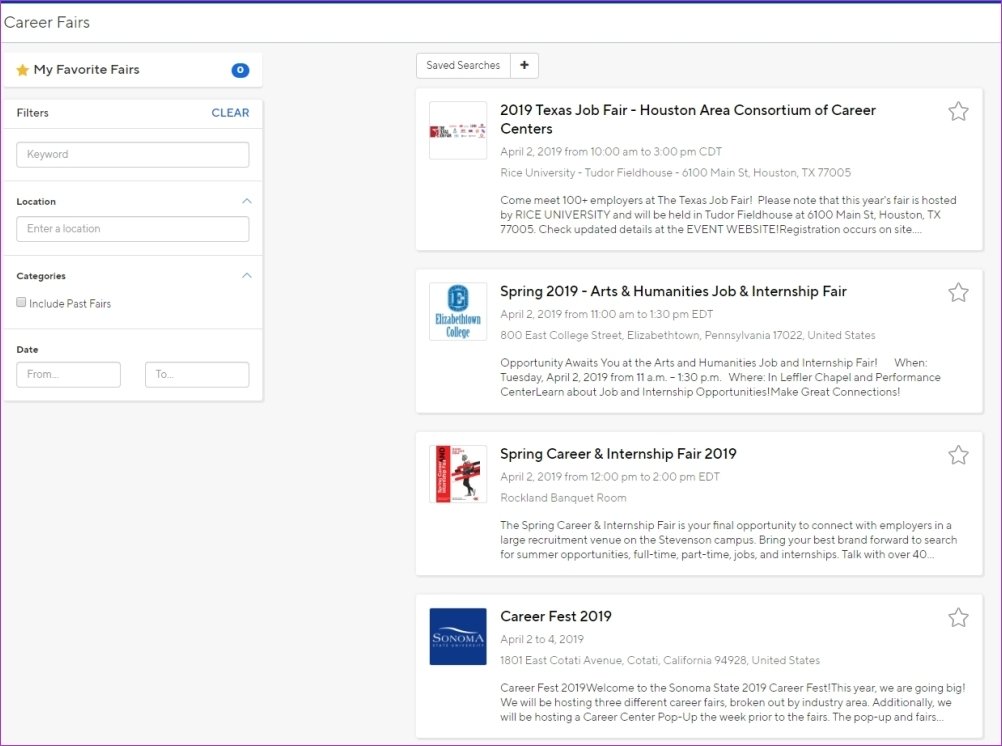Click the 800 East College Street address
The image size is (1002, 746).
point(688,335)
